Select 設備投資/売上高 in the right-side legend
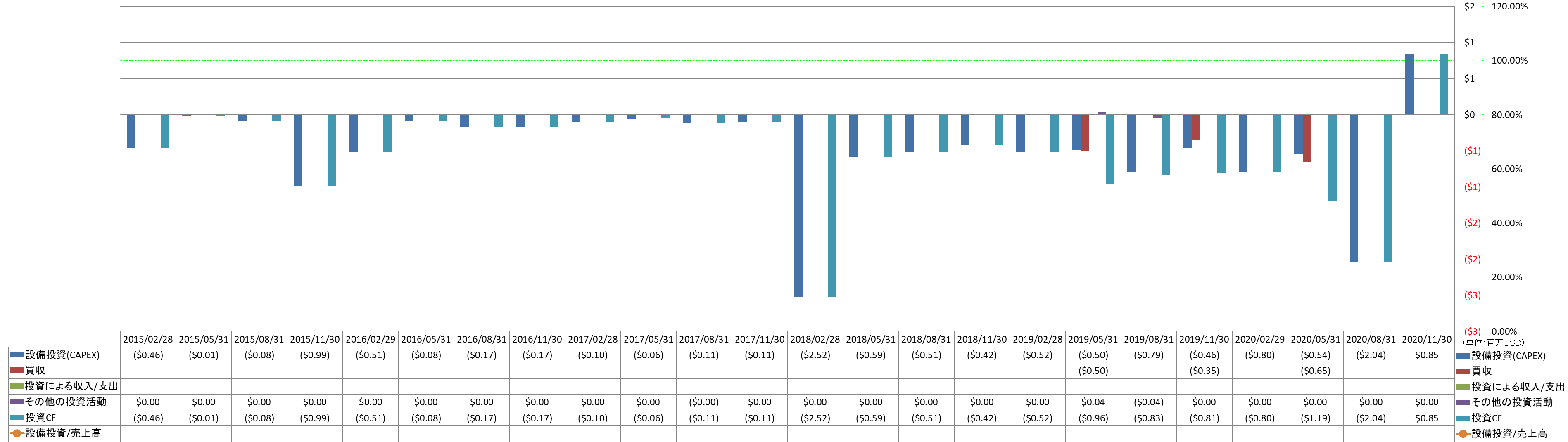The image size is (1568, 442). pyautogui.click(x=1510, y=433)
